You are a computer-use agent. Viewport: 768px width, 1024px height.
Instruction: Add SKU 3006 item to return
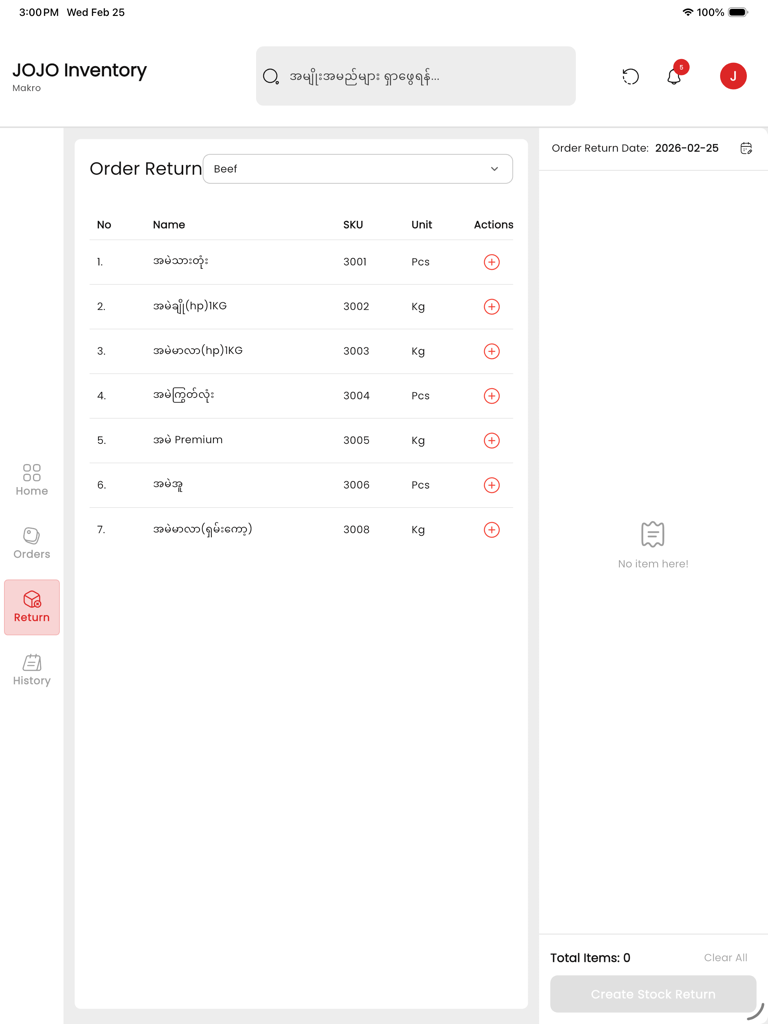[x=491, y=485]
